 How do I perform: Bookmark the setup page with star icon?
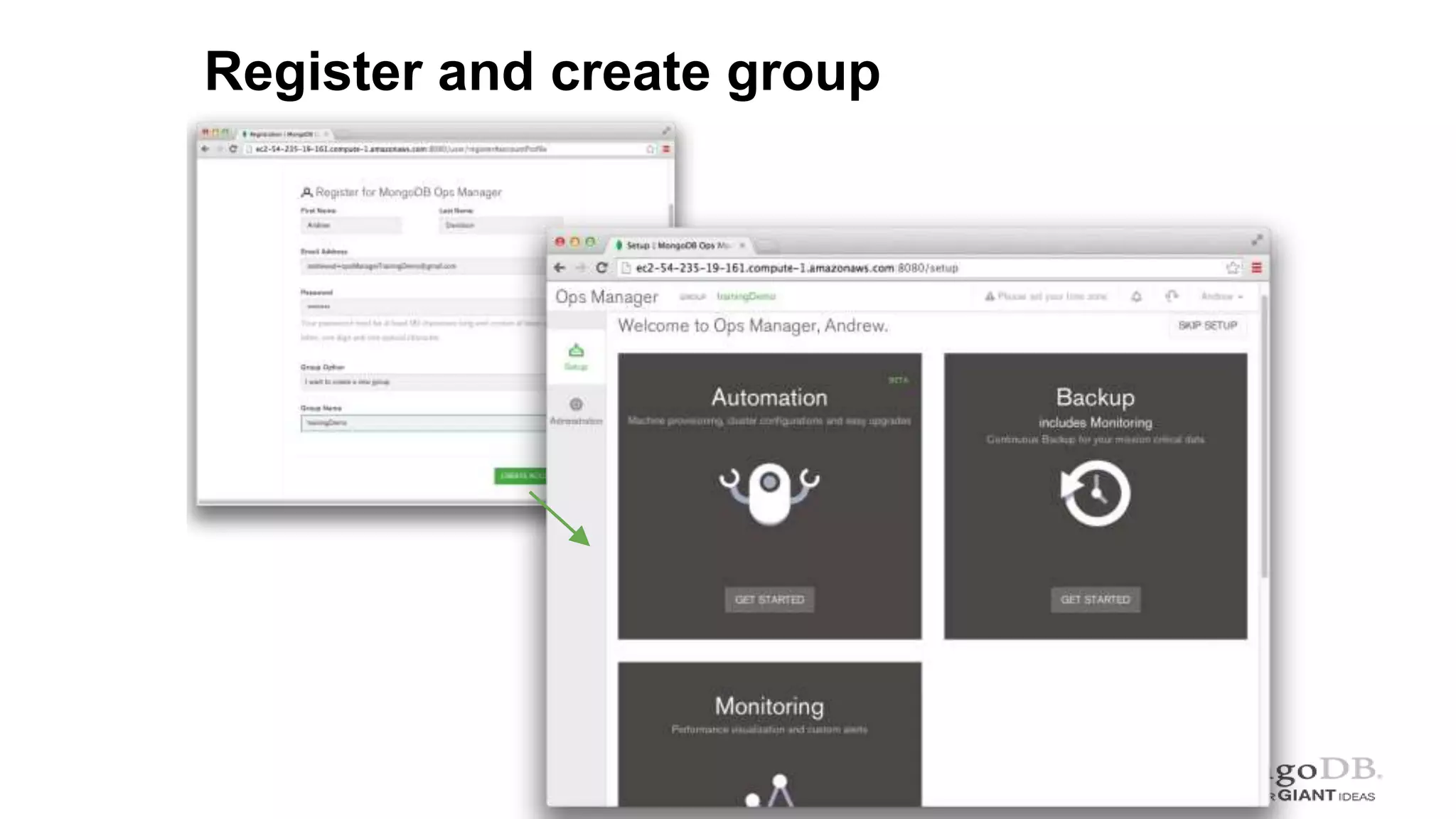(x=1233, y=268)
